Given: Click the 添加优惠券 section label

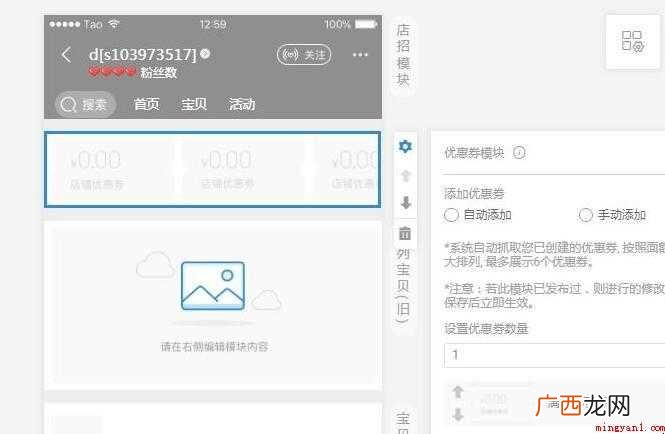Looking at the screenshot, I should [474, 194].
